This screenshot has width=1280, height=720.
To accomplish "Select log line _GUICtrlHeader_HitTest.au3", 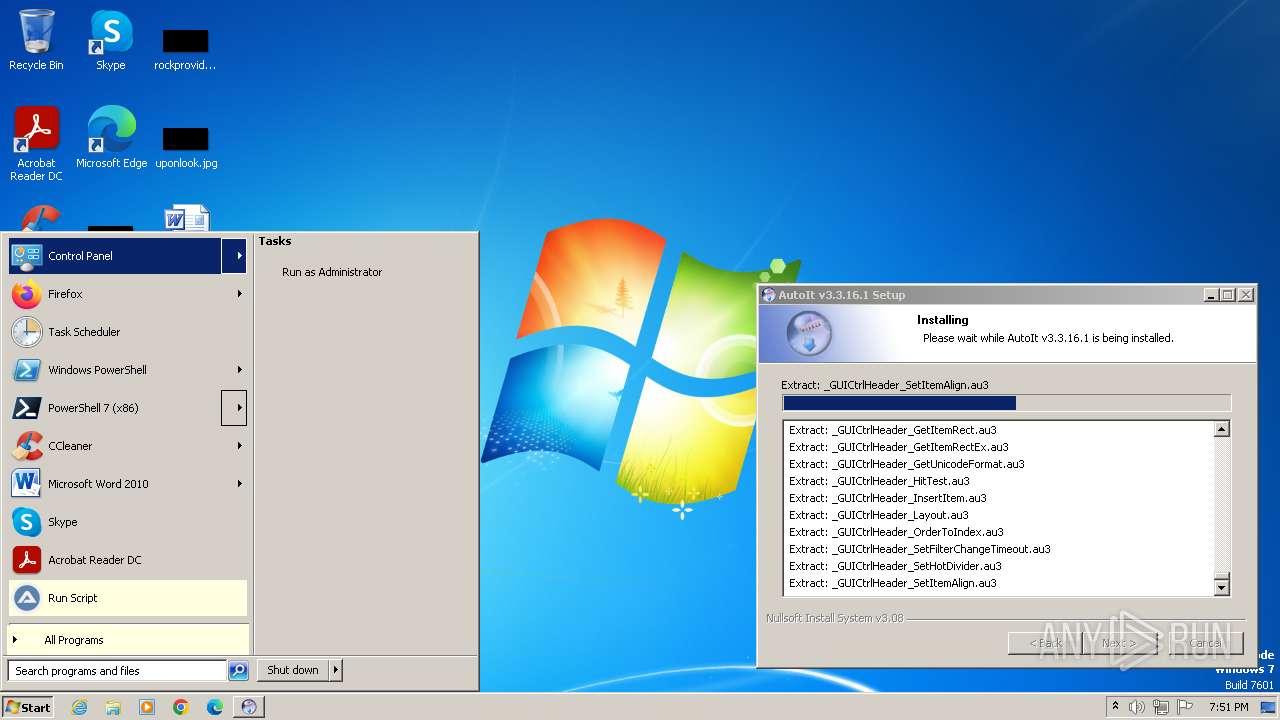I will pos(879,481).
